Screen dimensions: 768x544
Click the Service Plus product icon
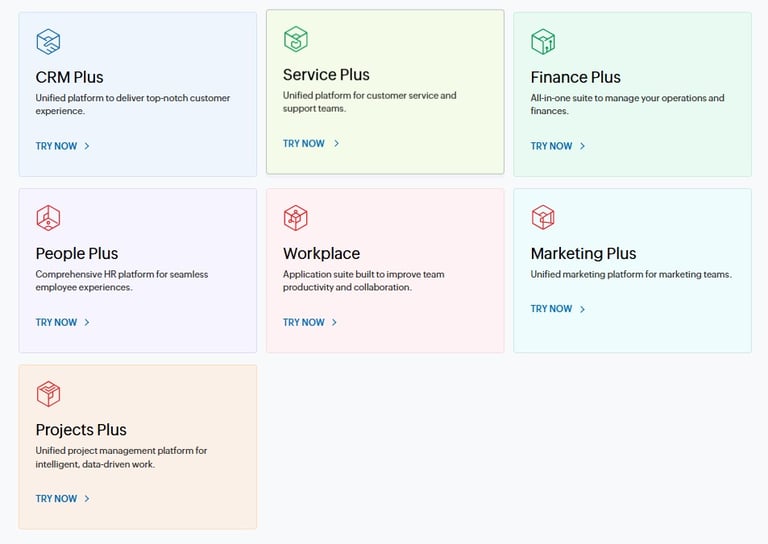click(x=295, y=40)
